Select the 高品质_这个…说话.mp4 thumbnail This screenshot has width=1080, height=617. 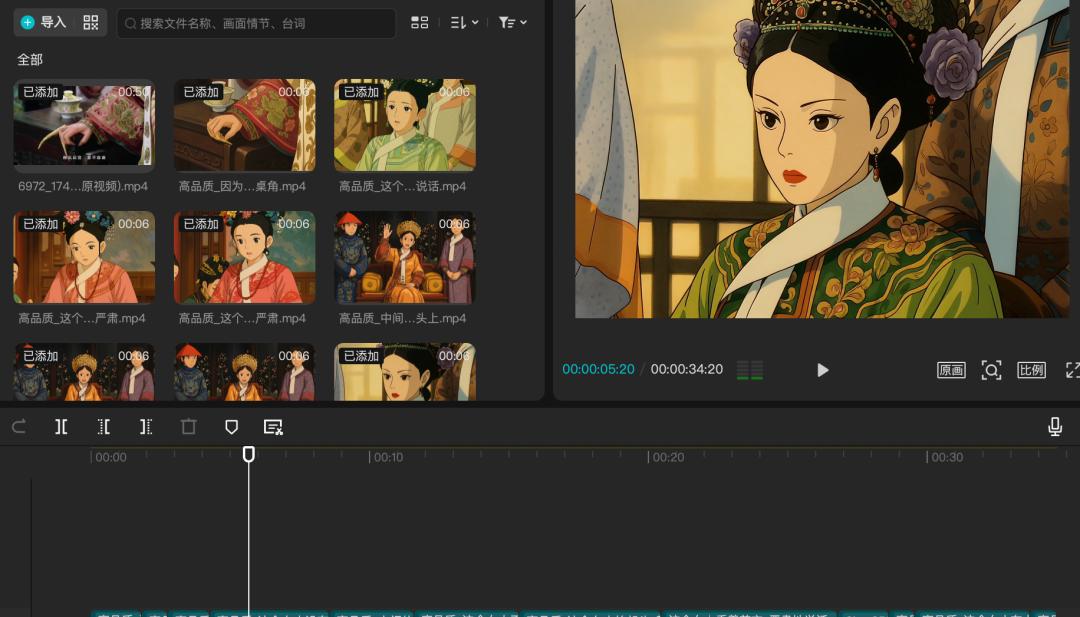click(405, 125)
